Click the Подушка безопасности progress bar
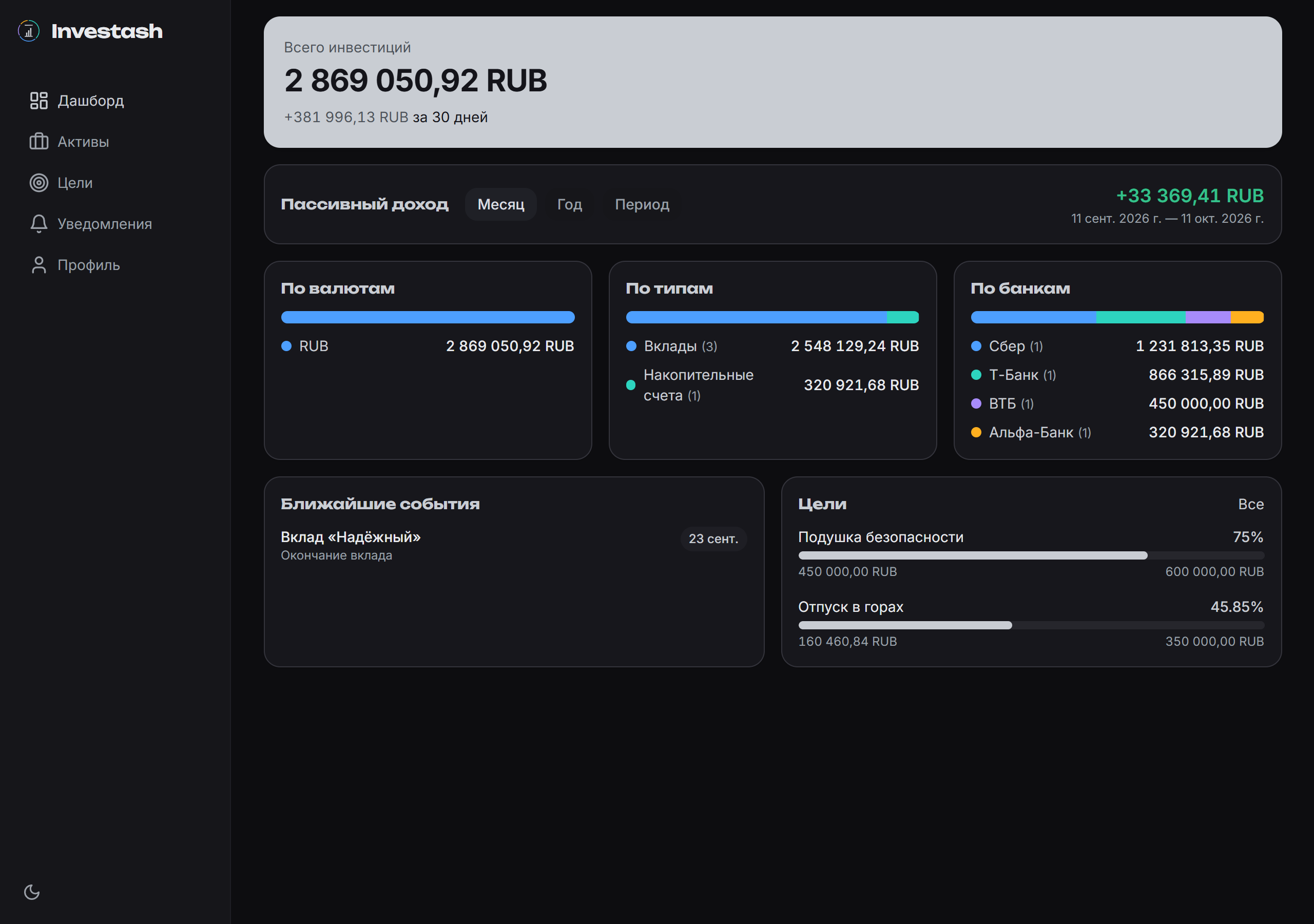This screenshot has height=924, width=1314. (1031, 555)
